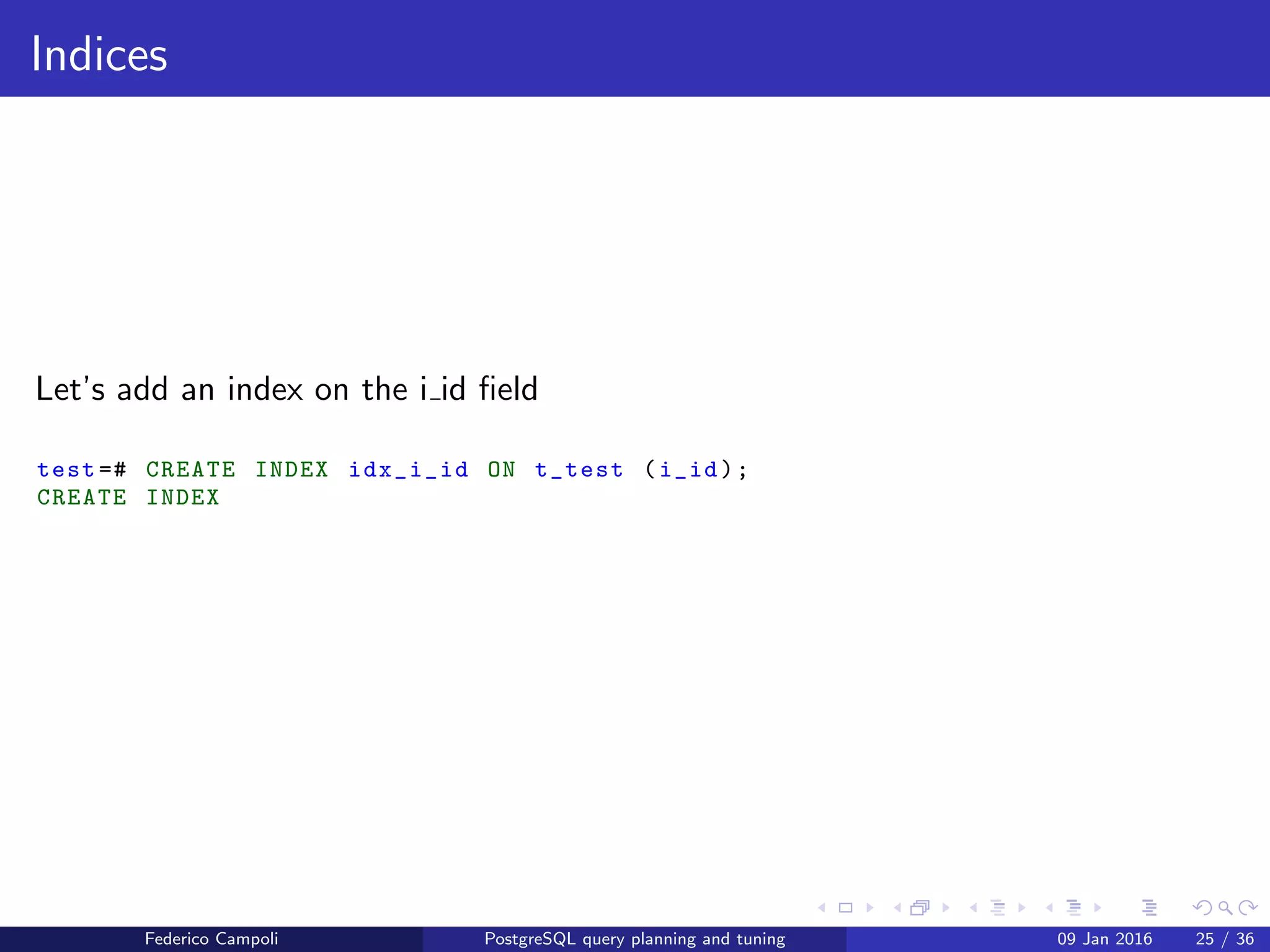Open the presentation outline lines icon
This screenshot has width=1270, height=952.
1149,908
